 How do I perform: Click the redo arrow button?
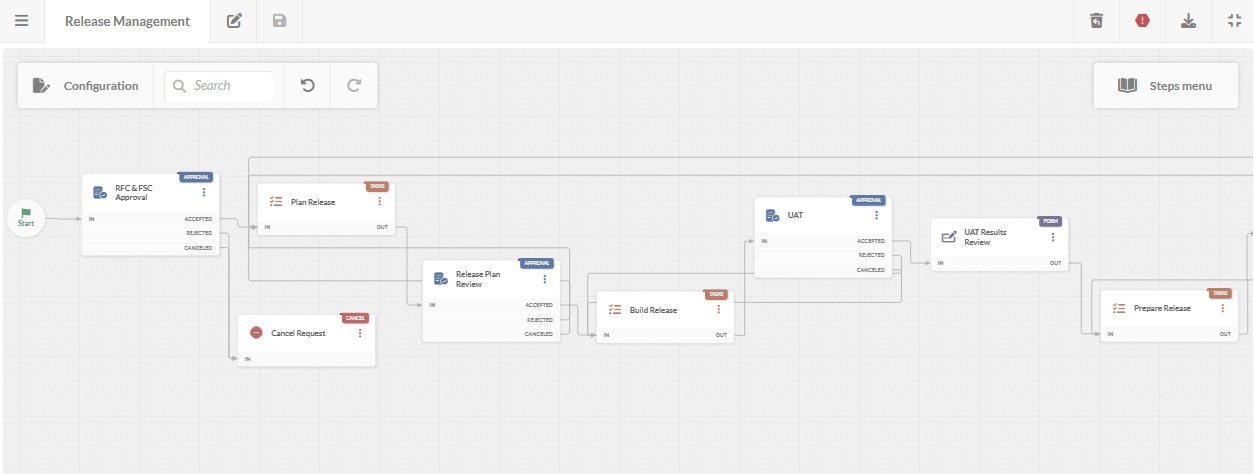tap(354, 86)
